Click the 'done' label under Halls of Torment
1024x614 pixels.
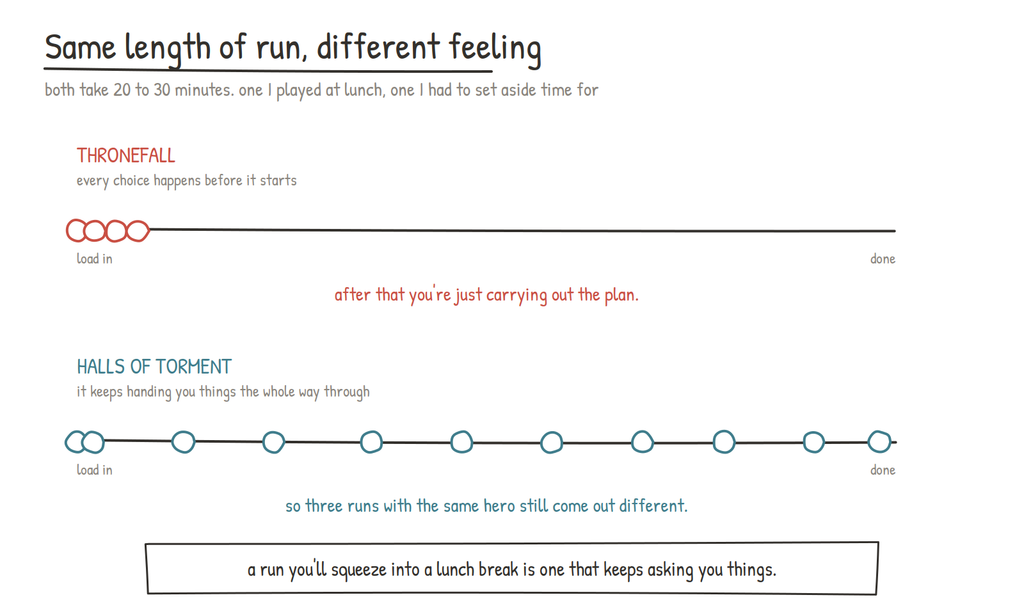point(882,470)
